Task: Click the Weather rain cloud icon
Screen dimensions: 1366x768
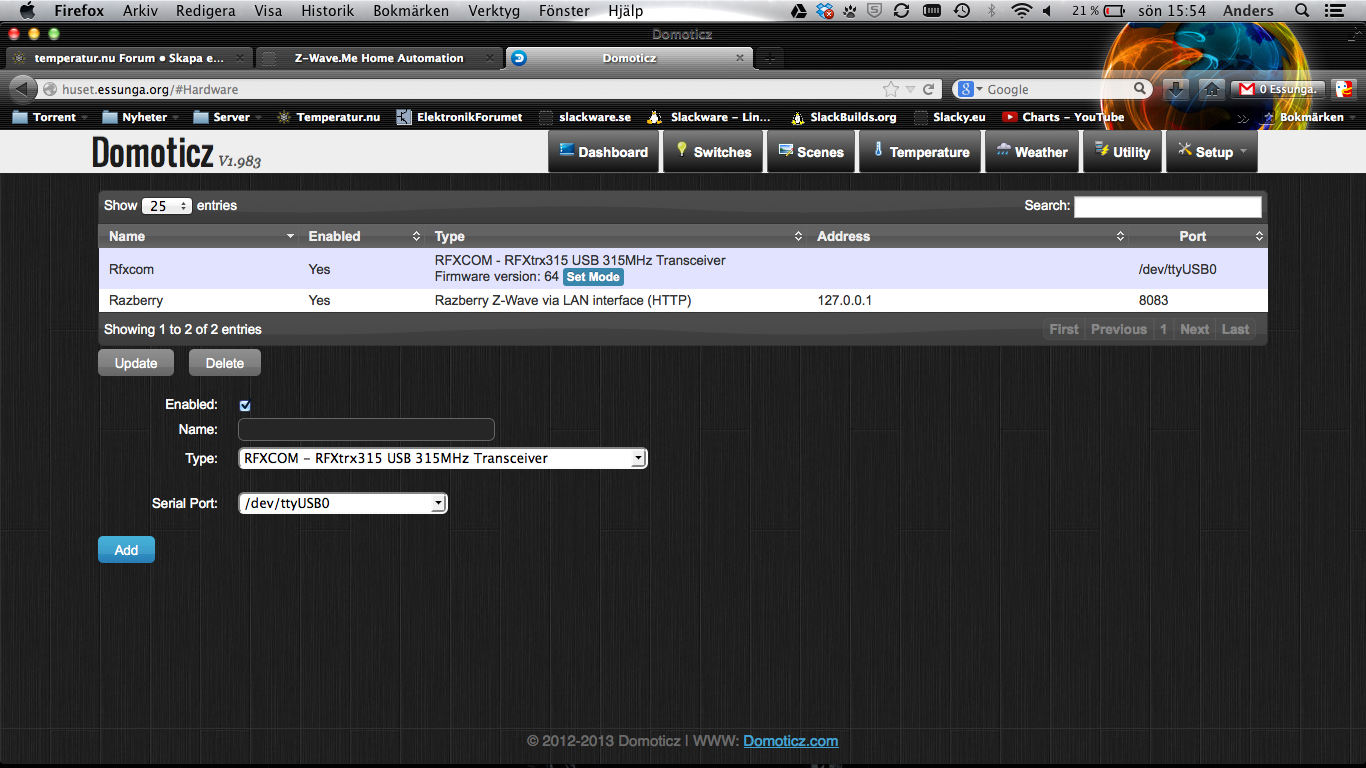Action: click(1003, 151)
